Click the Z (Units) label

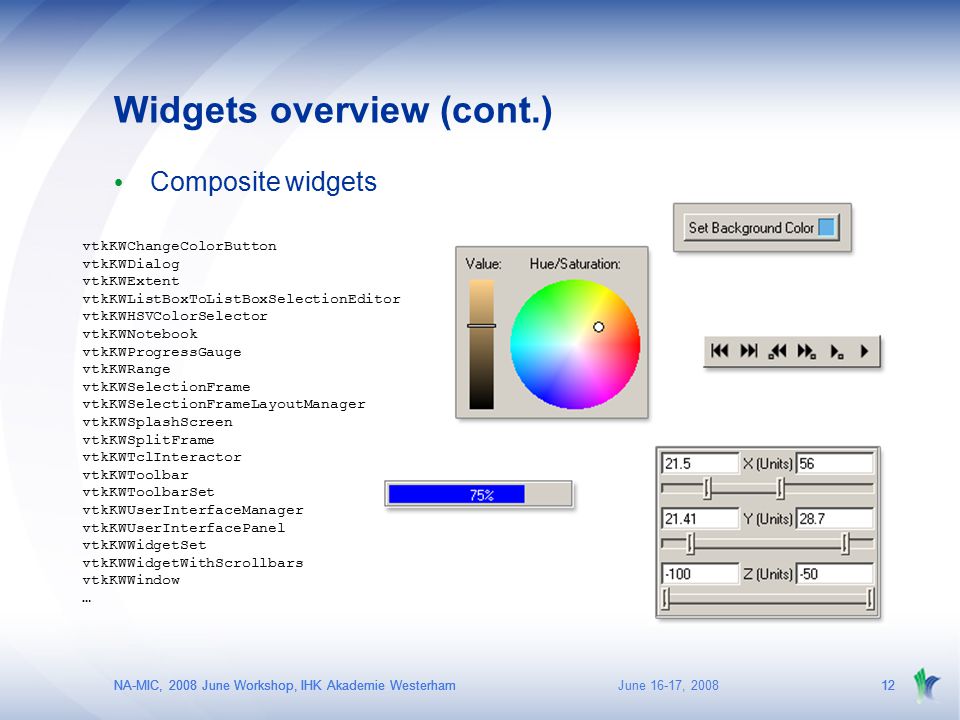767,574
